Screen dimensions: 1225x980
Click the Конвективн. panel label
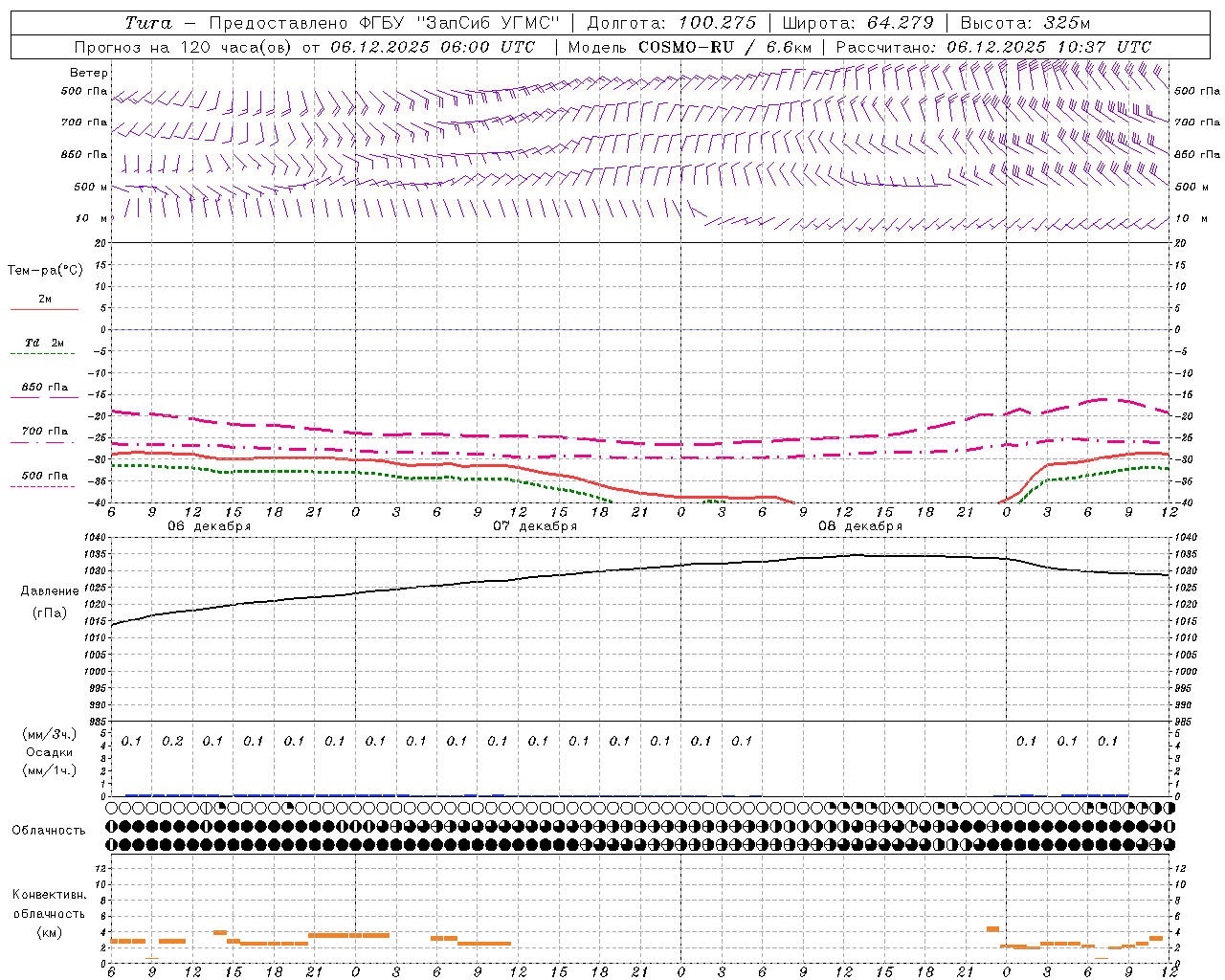click(x=49, y=895)
